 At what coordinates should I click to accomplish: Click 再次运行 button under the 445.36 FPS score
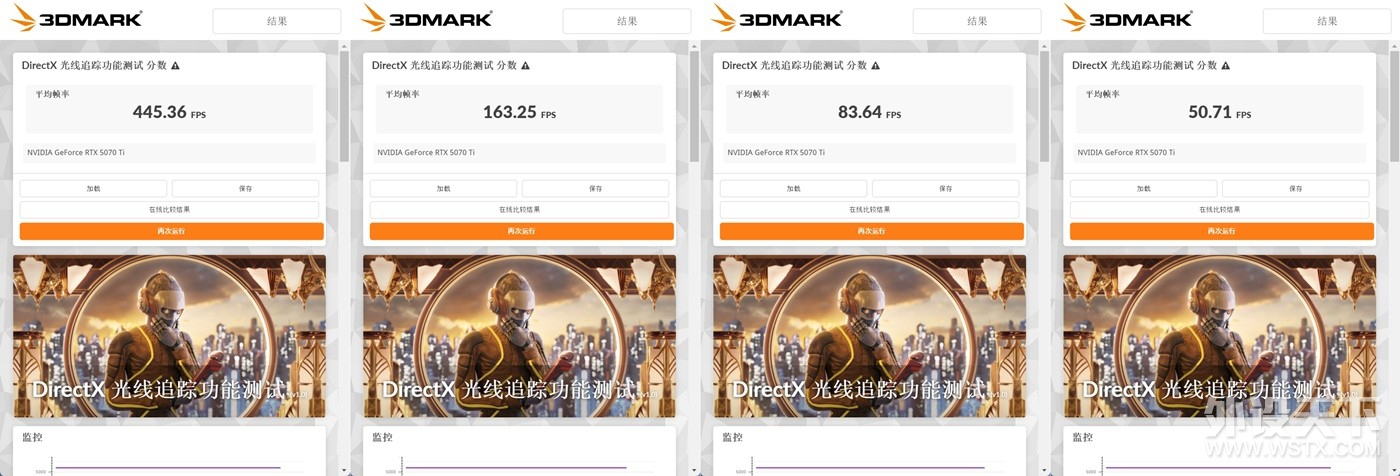click(171, 231)
